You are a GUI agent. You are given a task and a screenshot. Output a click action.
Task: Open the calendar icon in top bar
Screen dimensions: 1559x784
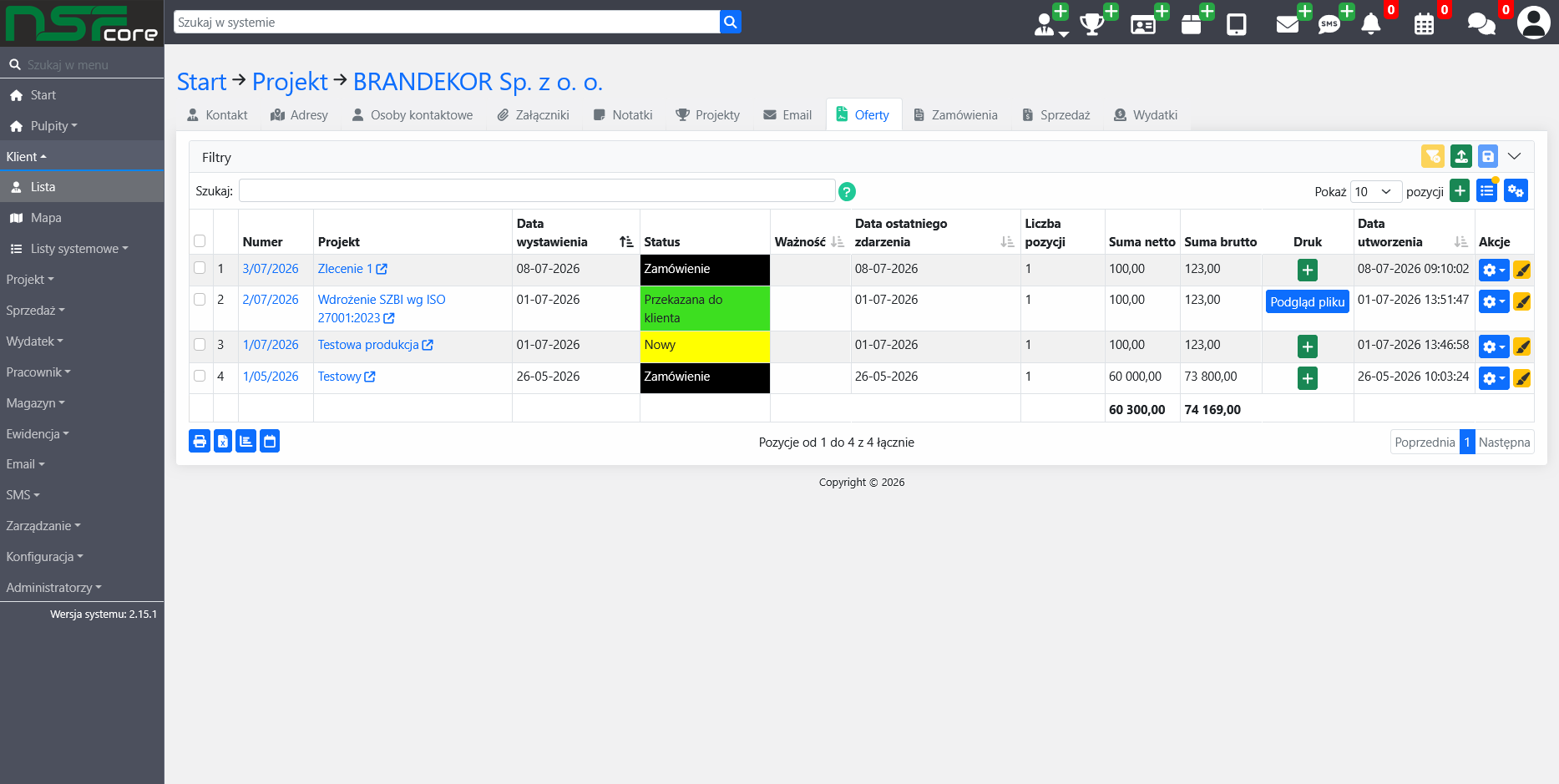click(x=1425, y=23)
